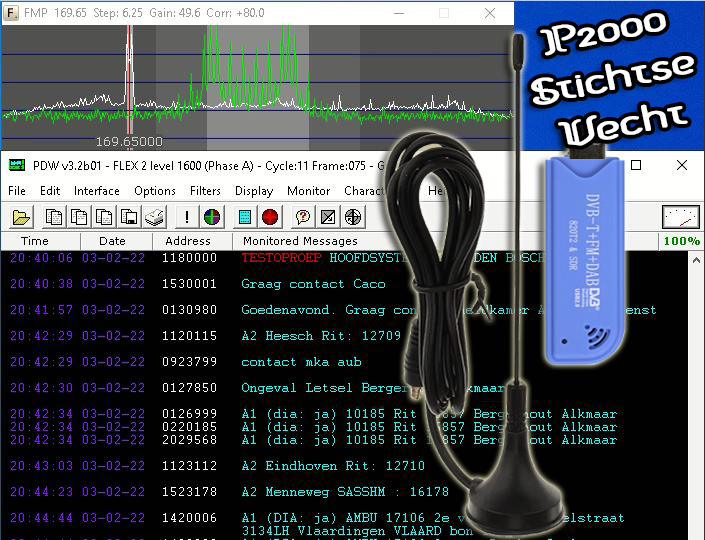
Task: Click the FMP application icon in title bar
Action: [11, 13]
